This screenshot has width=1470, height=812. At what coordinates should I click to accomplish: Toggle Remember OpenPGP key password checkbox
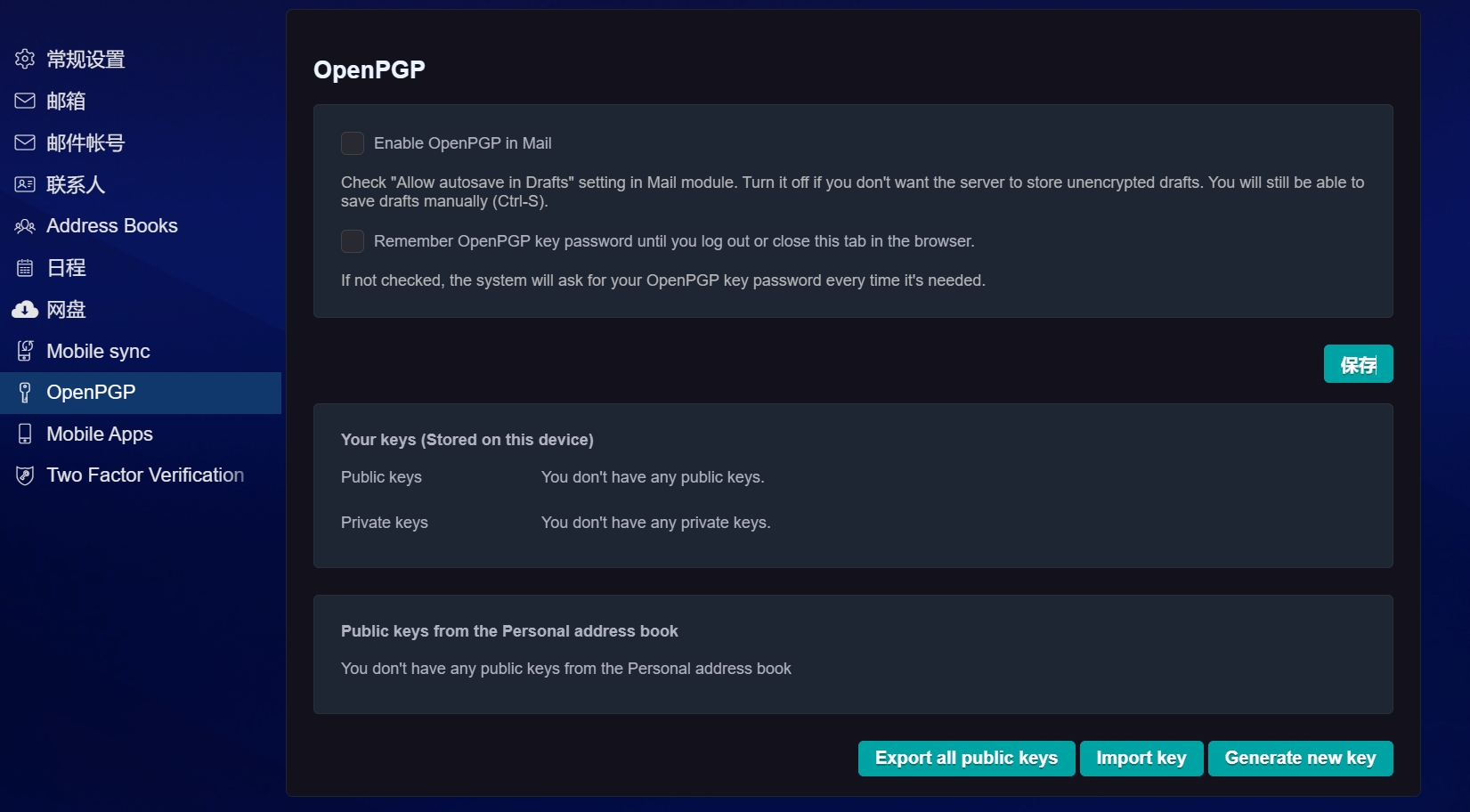click(x=353, y=241)
